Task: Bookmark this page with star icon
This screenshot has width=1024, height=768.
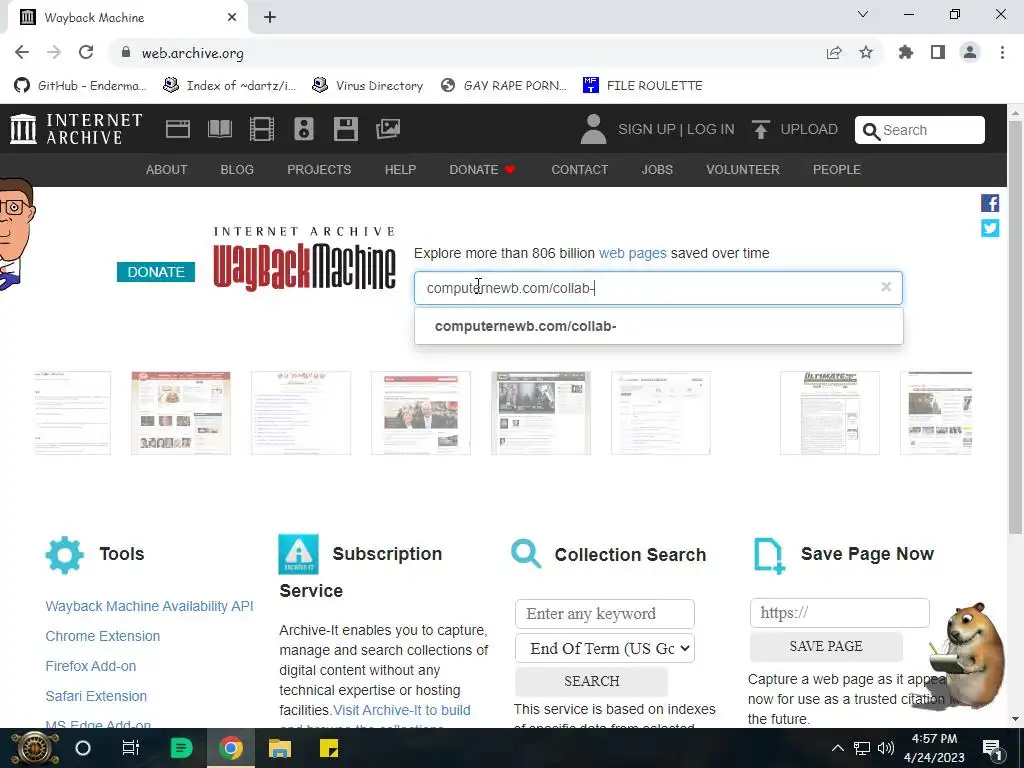Action: 866,52
